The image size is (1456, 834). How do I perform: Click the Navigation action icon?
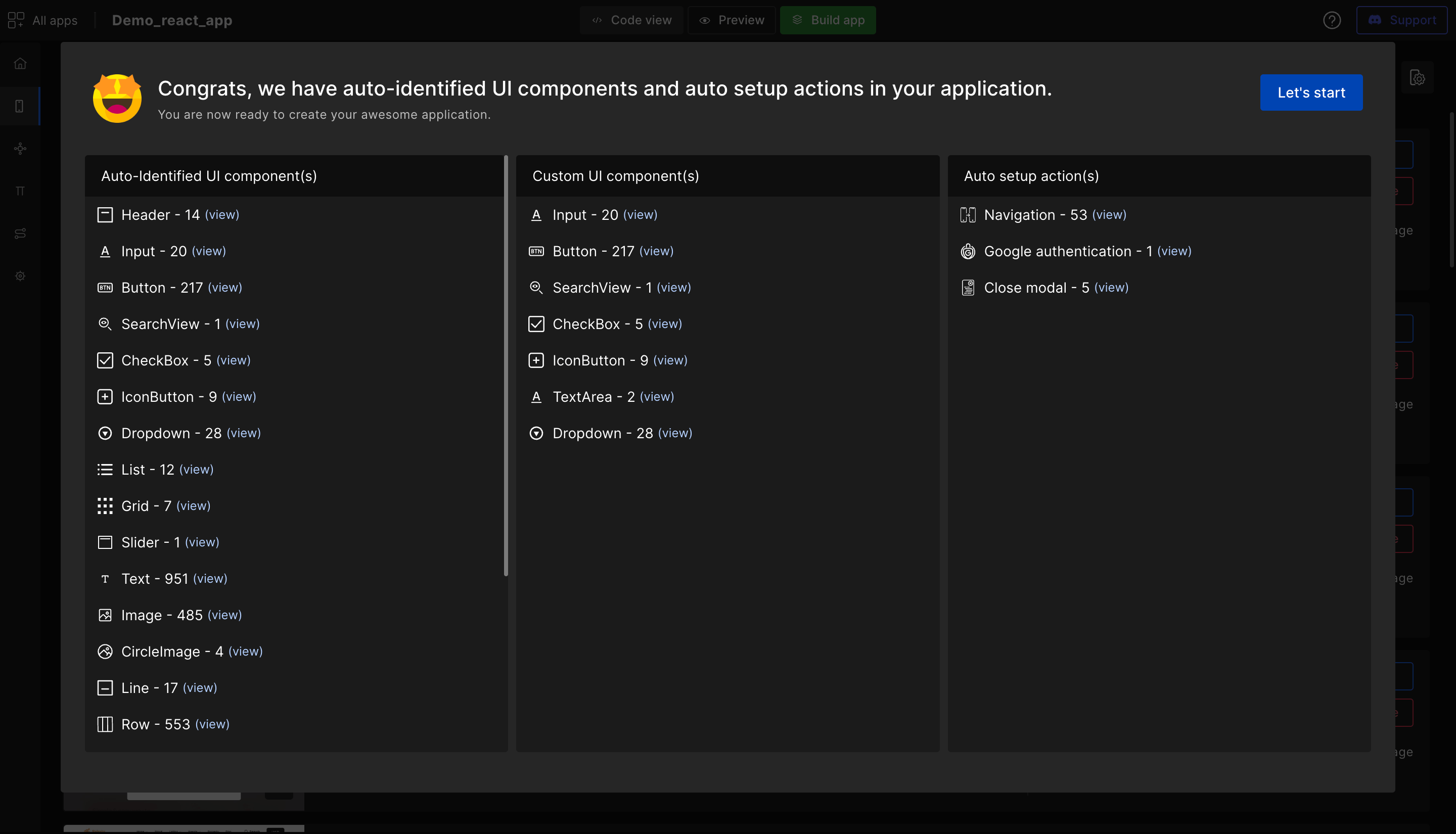pos(968,215)
